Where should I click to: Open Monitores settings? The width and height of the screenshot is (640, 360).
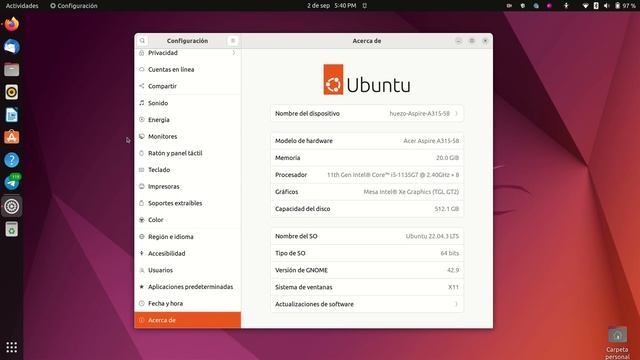tap(187, 136)
